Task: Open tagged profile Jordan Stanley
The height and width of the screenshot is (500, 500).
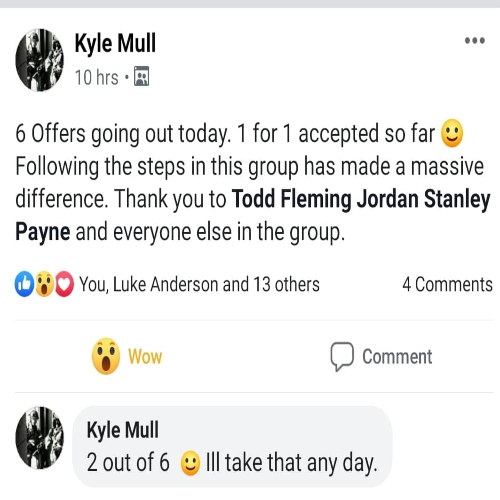Action: [423, 199]
